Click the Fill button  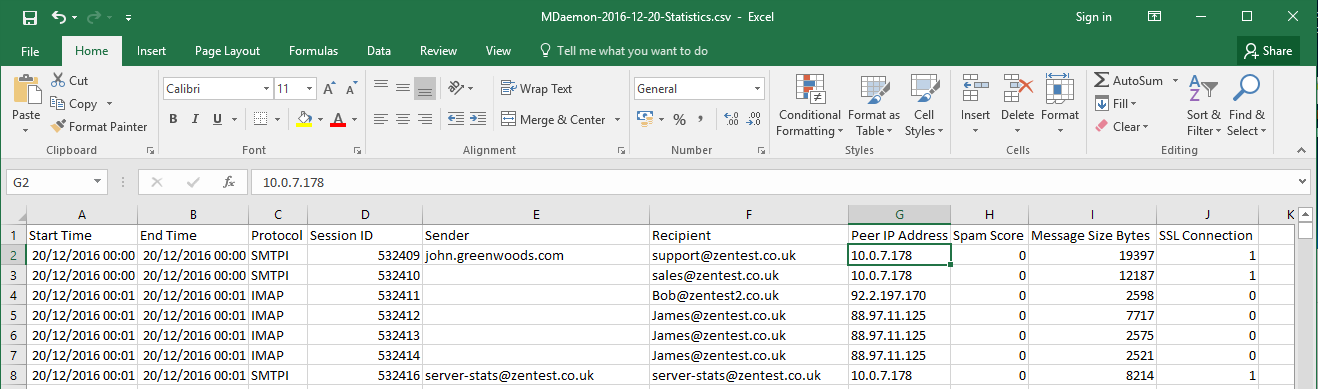click(1116, 103)
